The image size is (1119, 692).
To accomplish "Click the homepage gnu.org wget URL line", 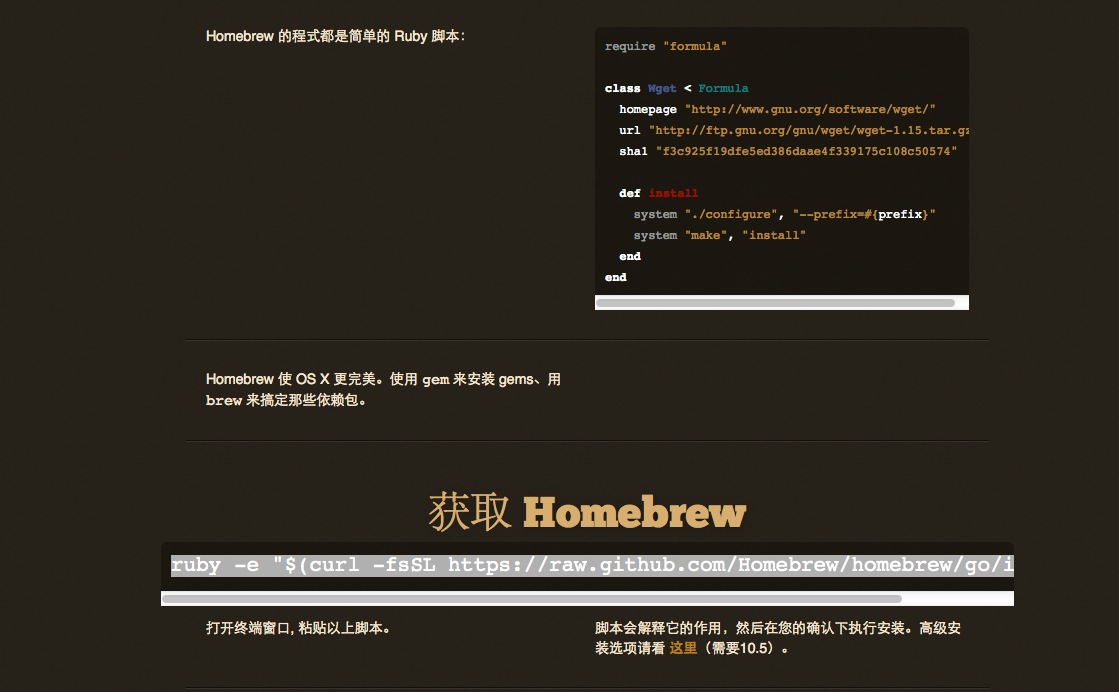I will point(777,109).
